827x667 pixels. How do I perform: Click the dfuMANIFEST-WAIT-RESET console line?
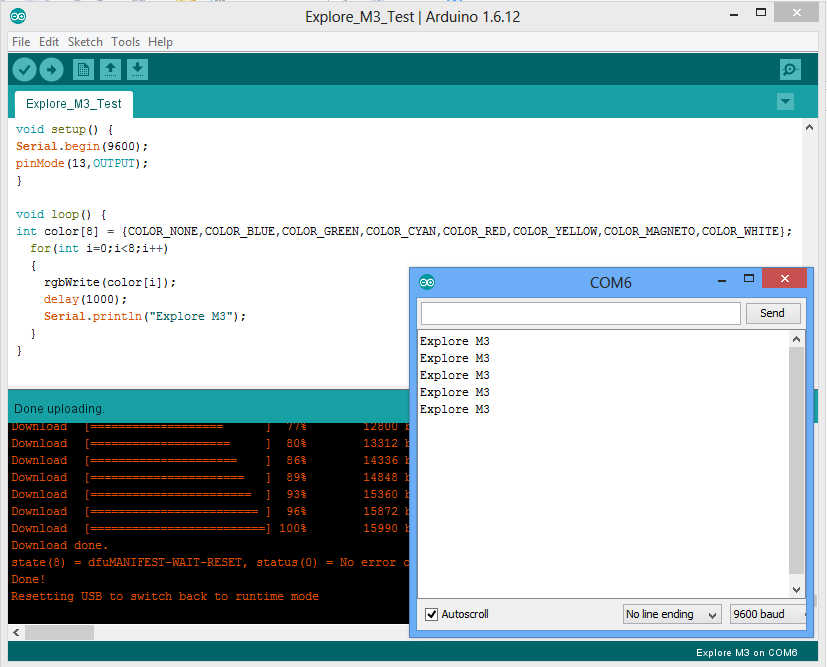210,563
